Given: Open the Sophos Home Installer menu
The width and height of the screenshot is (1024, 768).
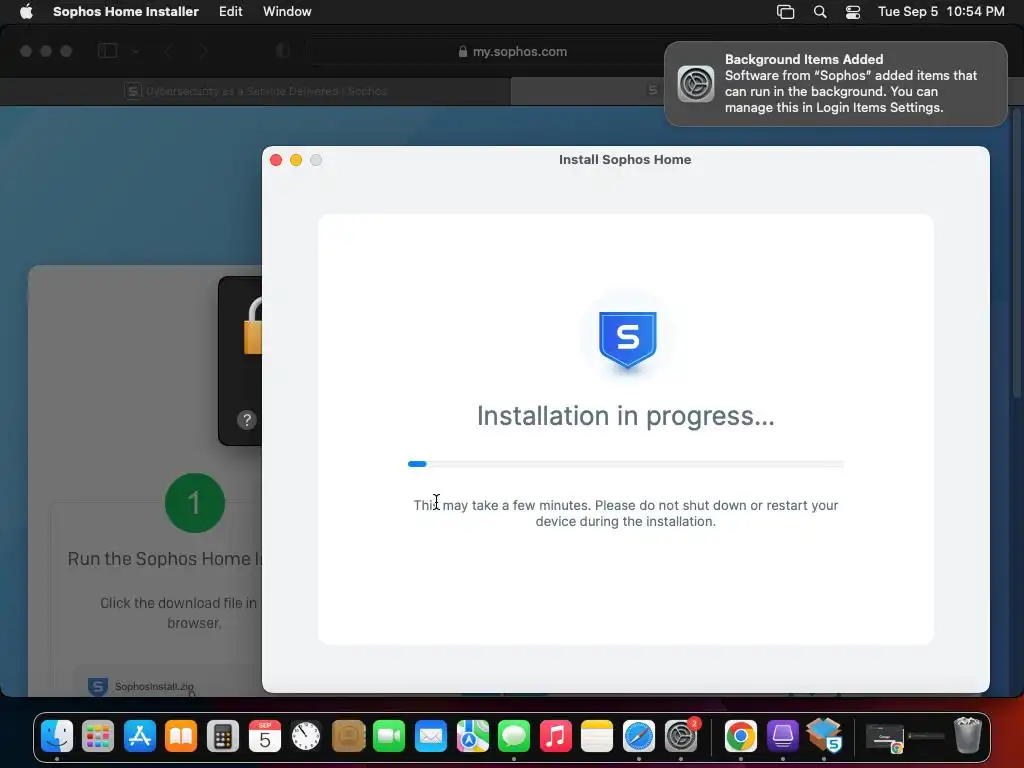Looking at the screenshot, I should tap(125, 11).
